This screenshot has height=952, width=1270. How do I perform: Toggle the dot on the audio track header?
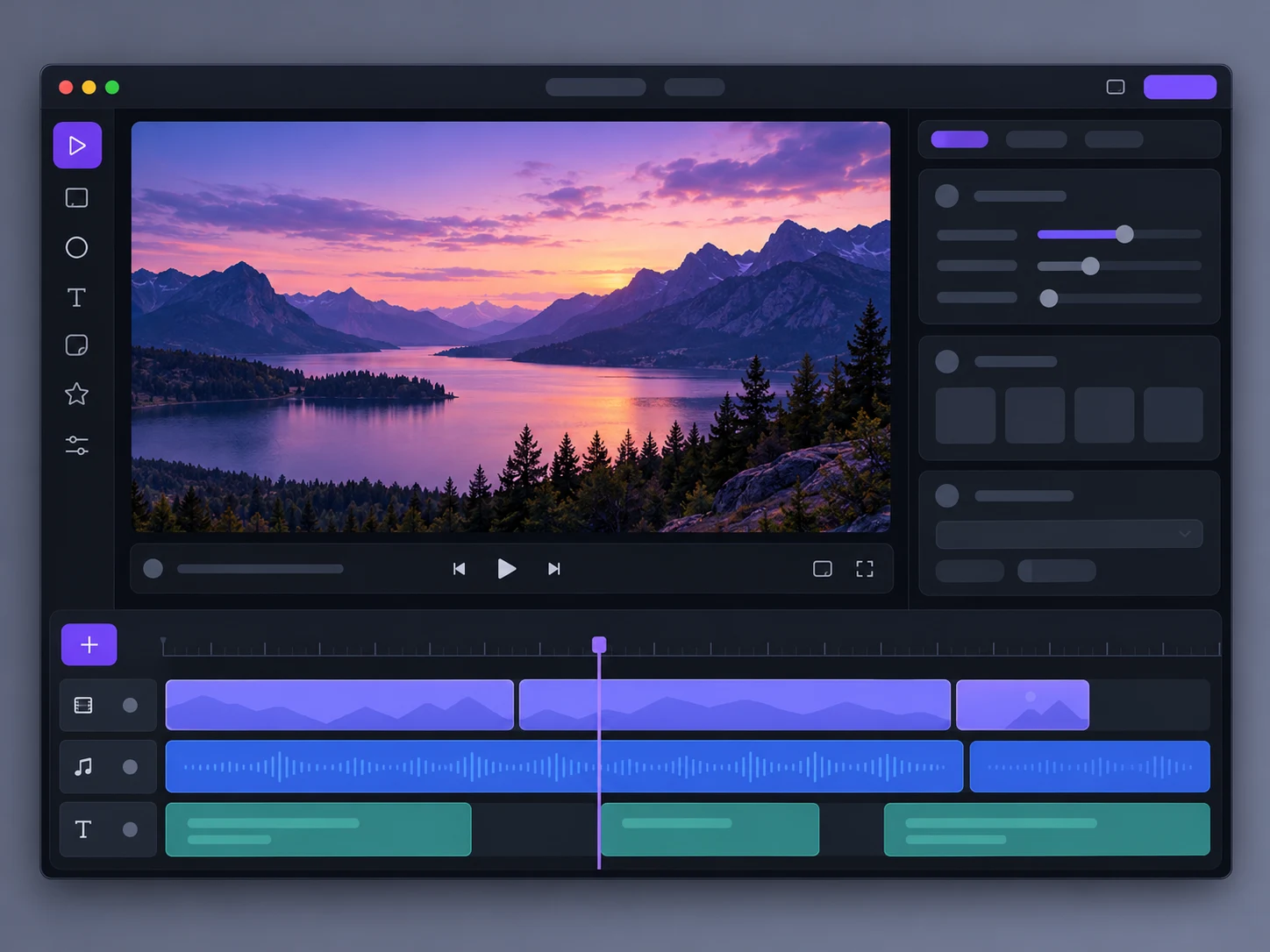tap(130, 767)
